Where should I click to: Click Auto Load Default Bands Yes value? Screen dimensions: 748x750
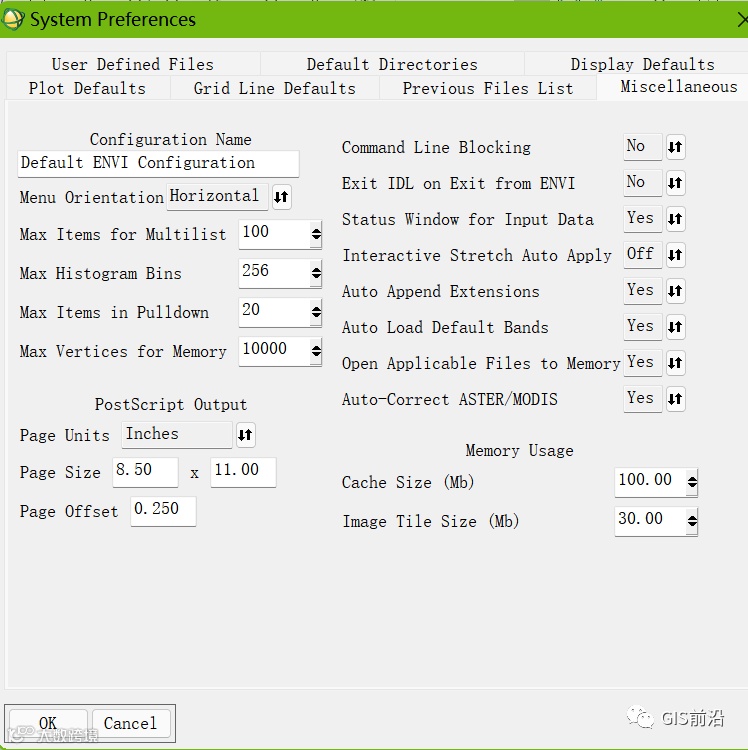pyautogui.click(x=643, y=327)
